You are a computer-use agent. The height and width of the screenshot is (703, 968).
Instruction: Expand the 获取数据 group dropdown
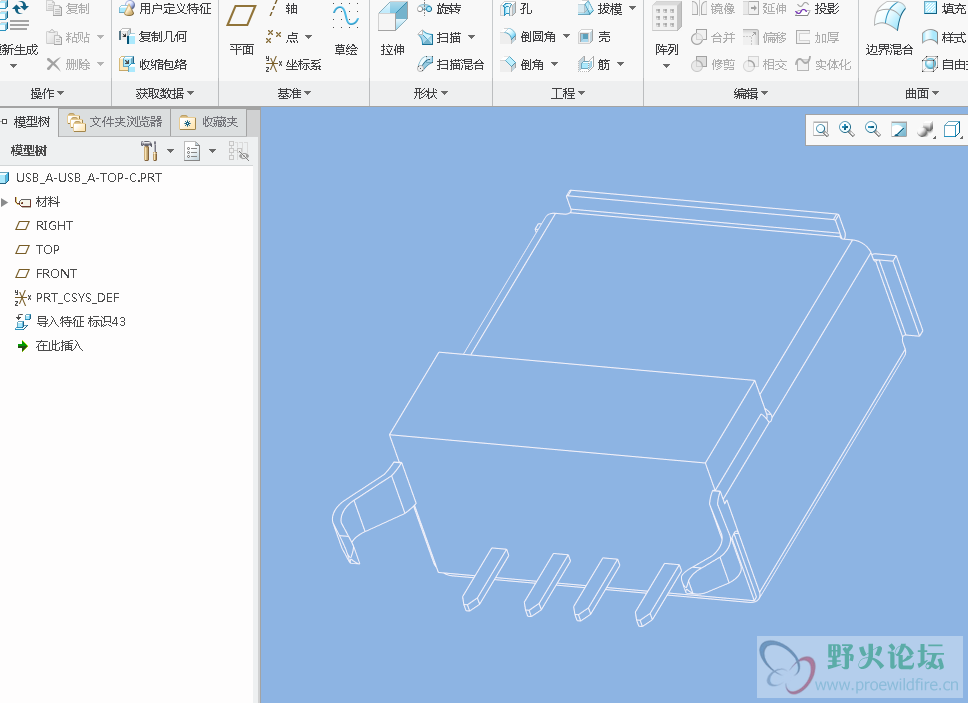coord(165,93)
